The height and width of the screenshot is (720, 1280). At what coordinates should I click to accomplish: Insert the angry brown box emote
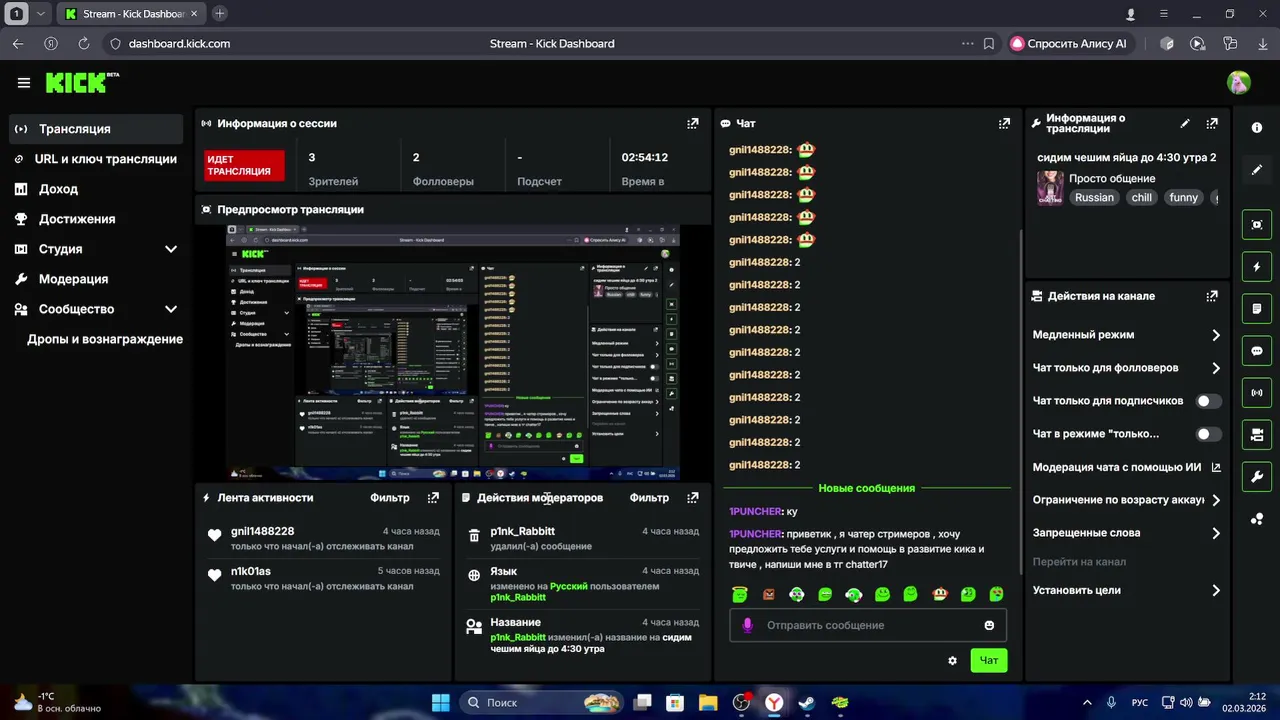click(x=768, y=594)
